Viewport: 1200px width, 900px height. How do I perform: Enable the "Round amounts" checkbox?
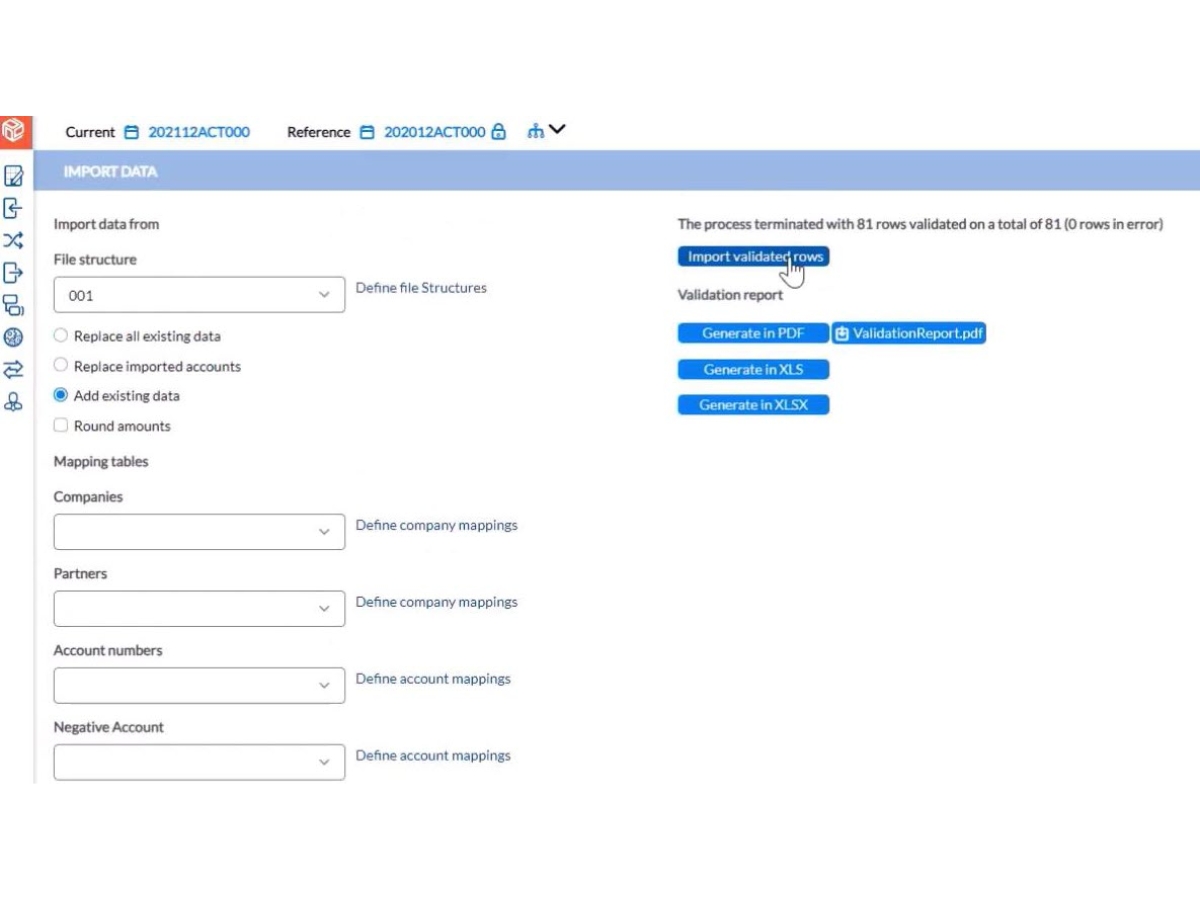tap(61, 426)
